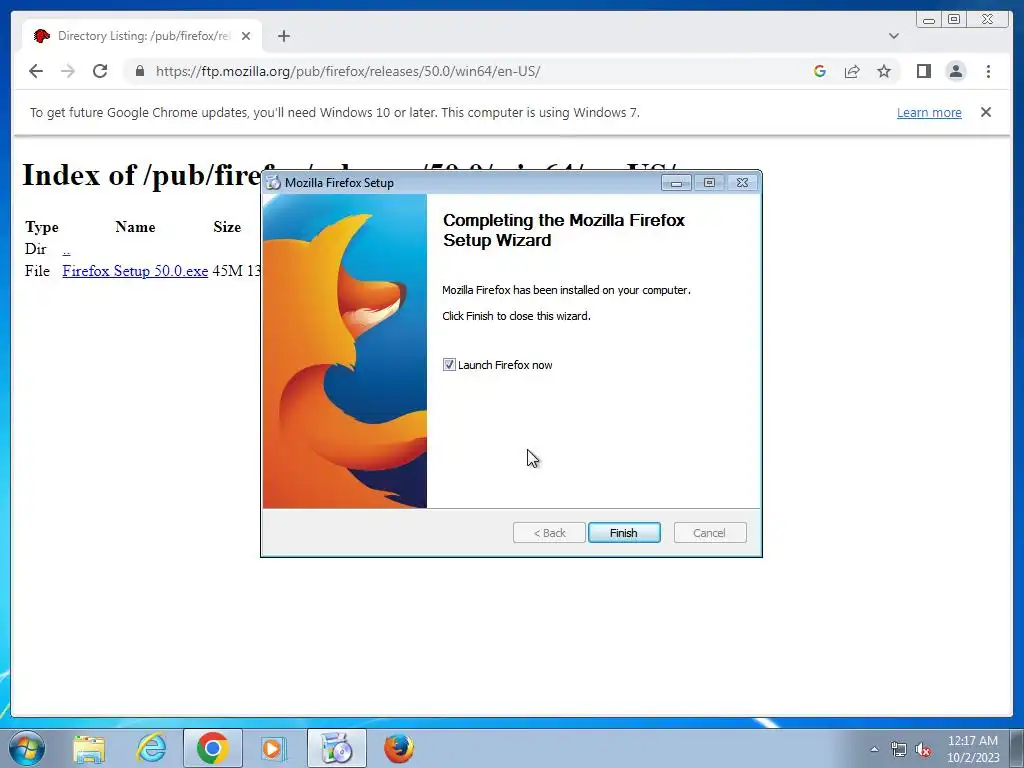Screen dimensions: 1024x768
Task: Launch Firefox from the taskbar icon
Action: 398,748
